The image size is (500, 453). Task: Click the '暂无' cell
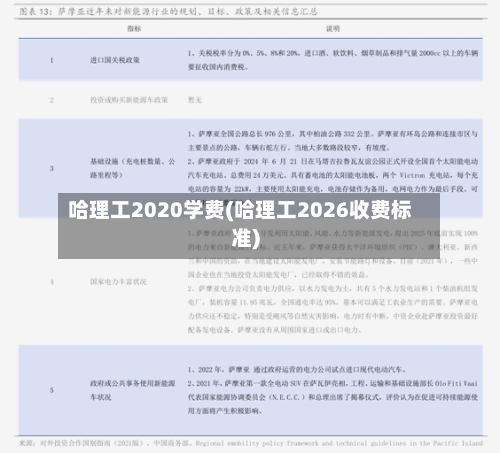point(195,100)
